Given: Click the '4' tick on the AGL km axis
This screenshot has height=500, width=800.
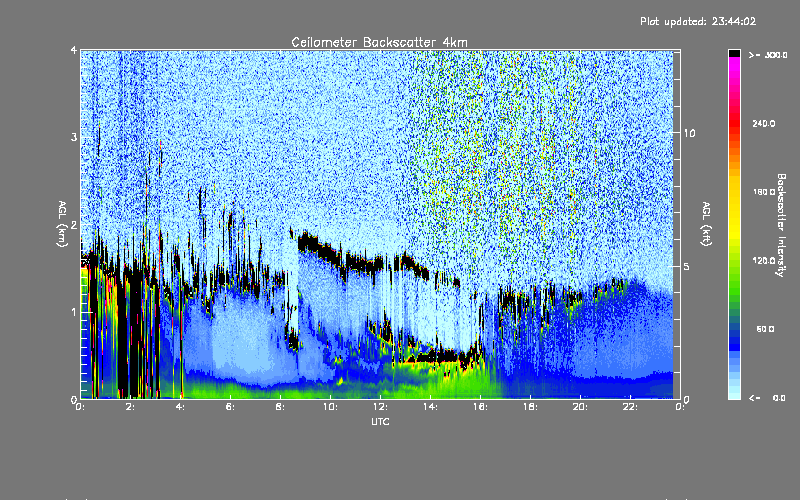Looking at the screenshot, I should click(x=74, y=50).
